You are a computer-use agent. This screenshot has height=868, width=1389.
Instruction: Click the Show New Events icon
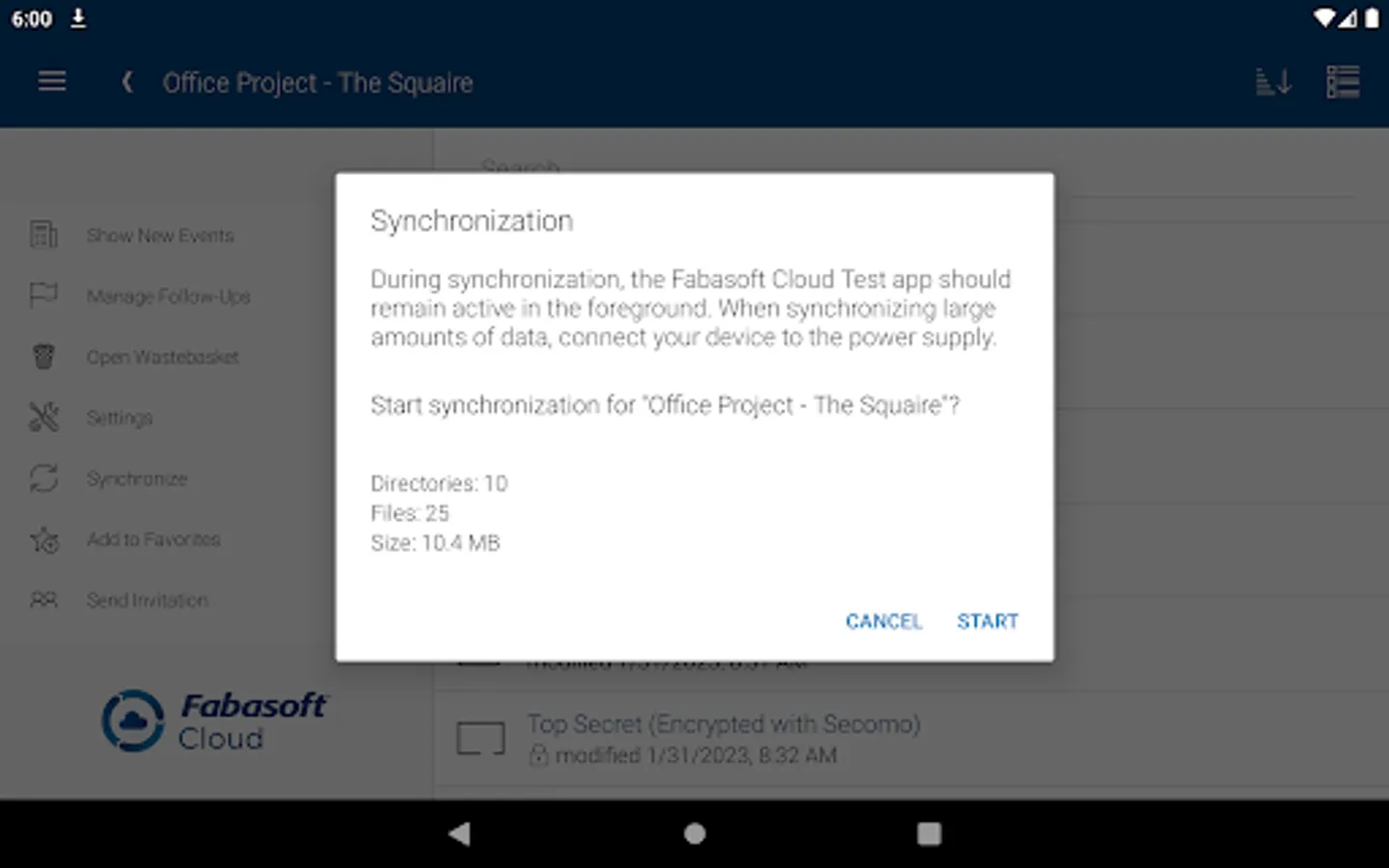[x=43, y=234]
